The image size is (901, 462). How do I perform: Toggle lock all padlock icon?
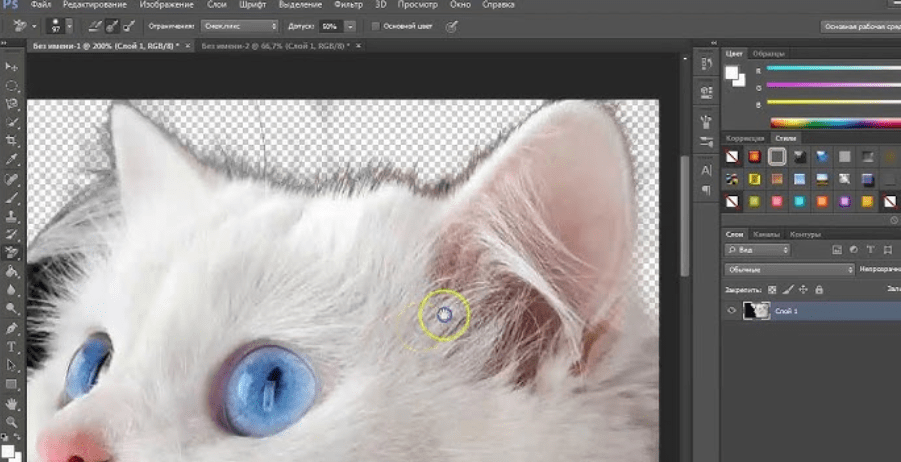pyautogui.click(x=819, y=290)
